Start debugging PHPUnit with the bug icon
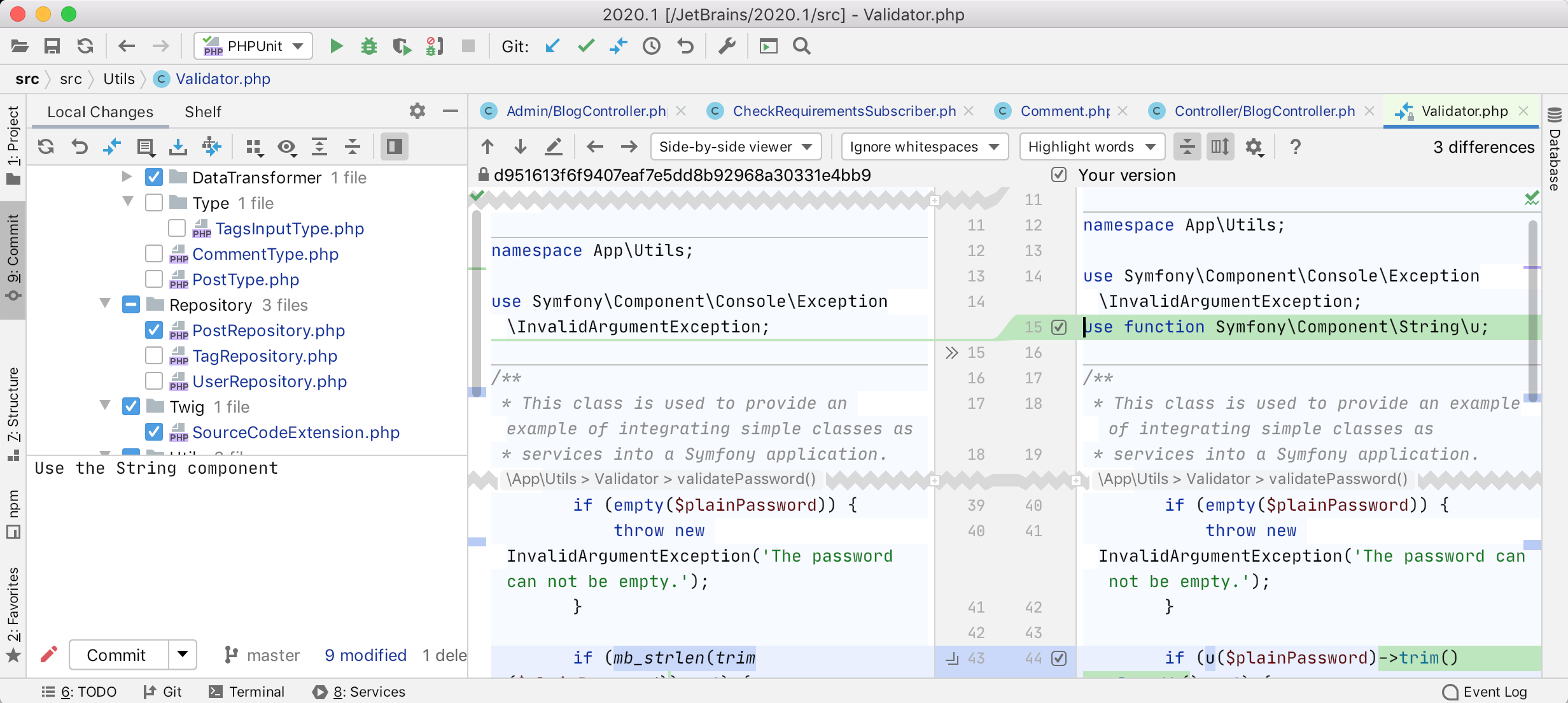This screenshot has width=1568, height=703. [x=369, y=46]
